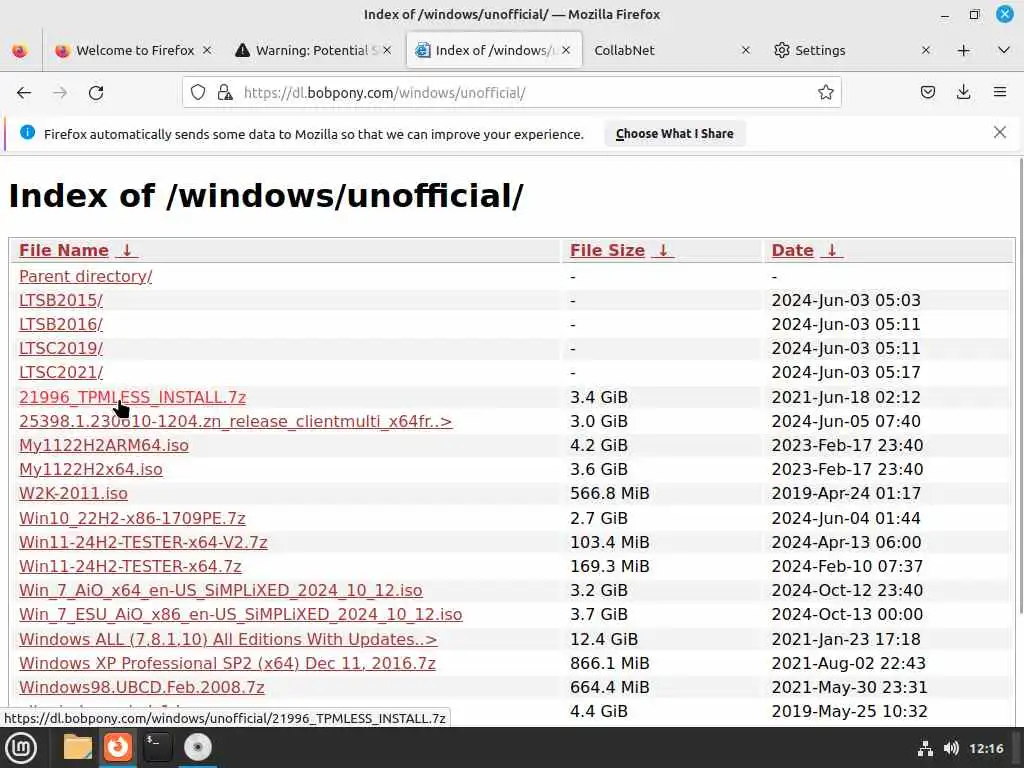This screenshot has width=1024, height=768.
Task: Close the Index of /windows tab
Action: pos(566,50)
